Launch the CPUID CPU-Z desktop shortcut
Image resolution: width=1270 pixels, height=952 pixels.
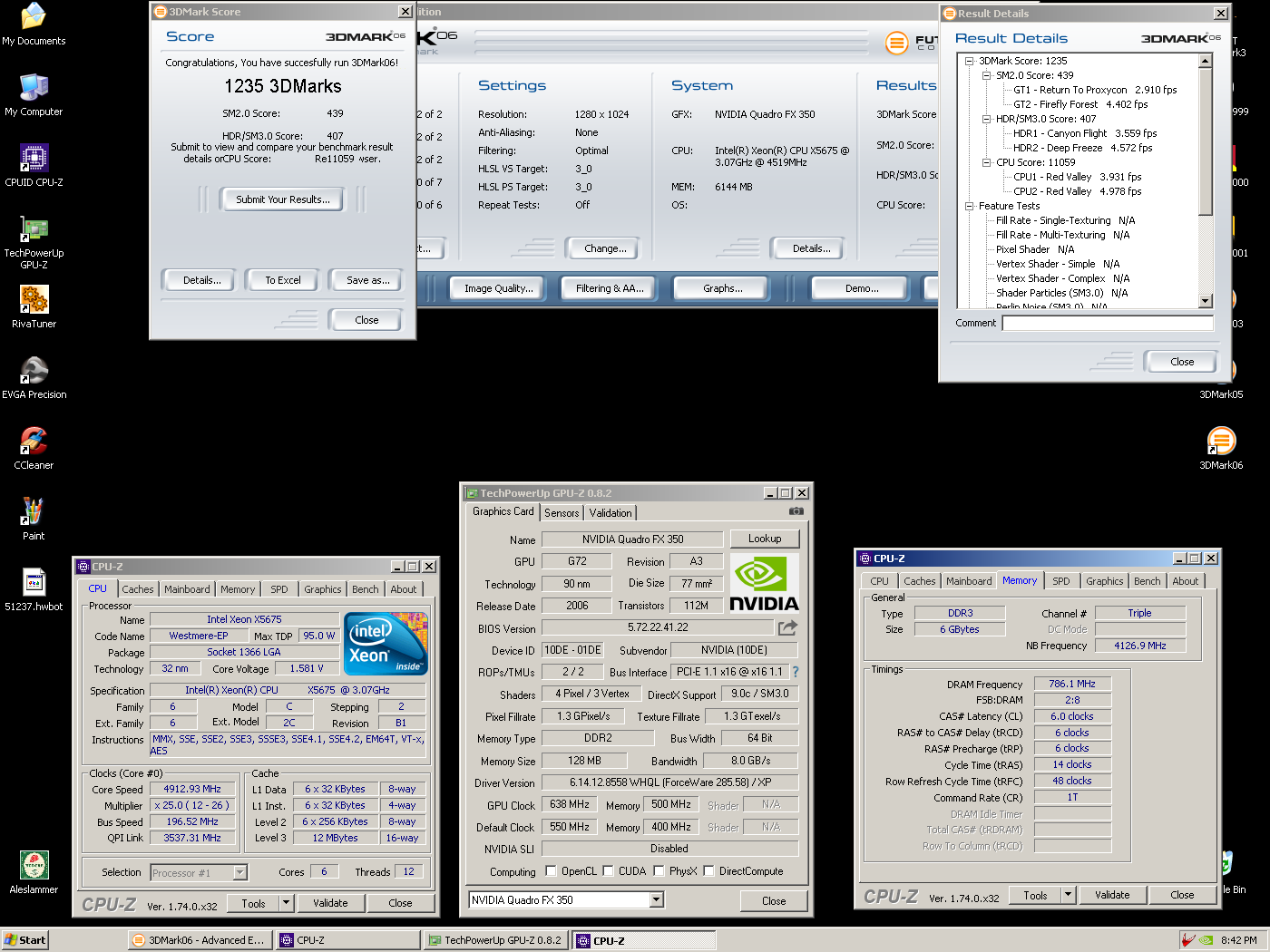point(34,166)
